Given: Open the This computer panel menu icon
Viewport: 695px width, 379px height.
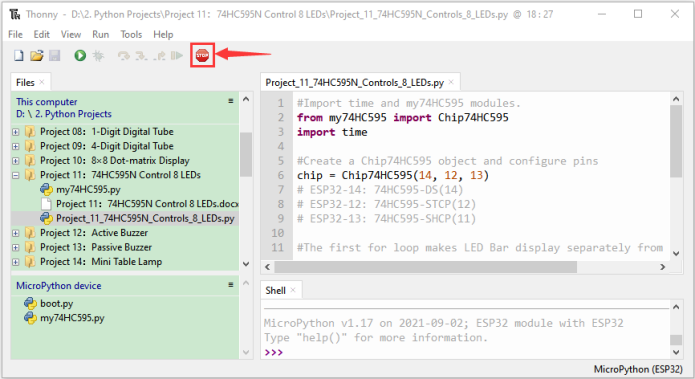Looking at the screenshot, I should pos(230,101).
